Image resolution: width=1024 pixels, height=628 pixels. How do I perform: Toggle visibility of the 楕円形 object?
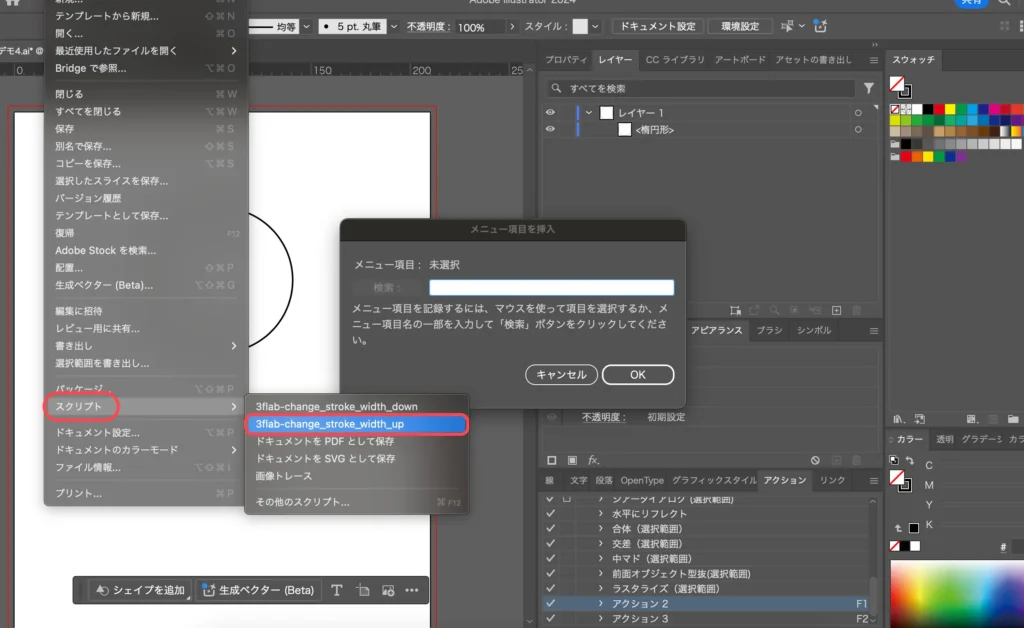pyautogui.click(x=548, y=129)
